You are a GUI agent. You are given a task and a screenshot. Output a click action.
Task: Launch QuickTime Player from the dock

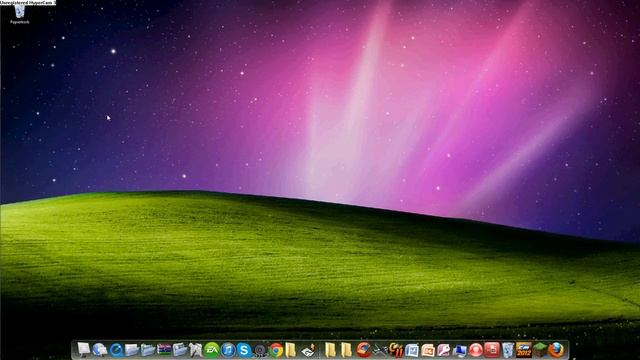pyautogui.click(x=116, y=350)
